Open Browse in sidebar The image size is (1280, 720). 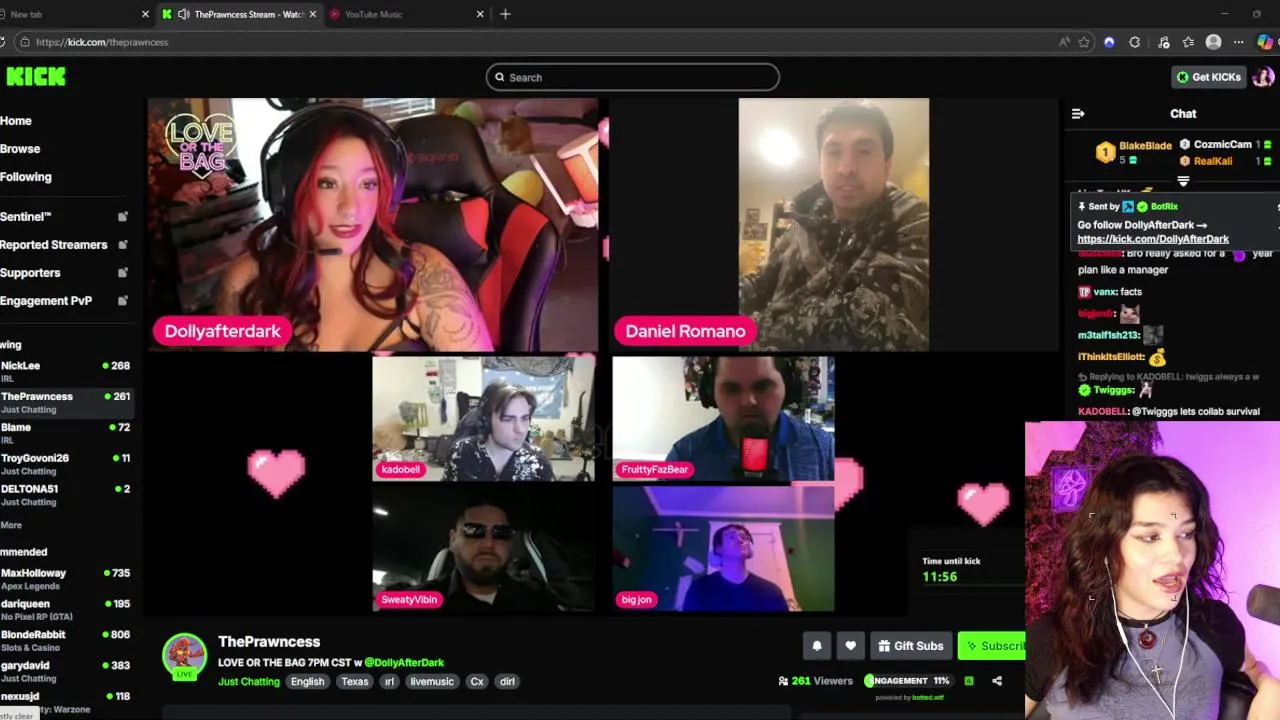point(20,149)
